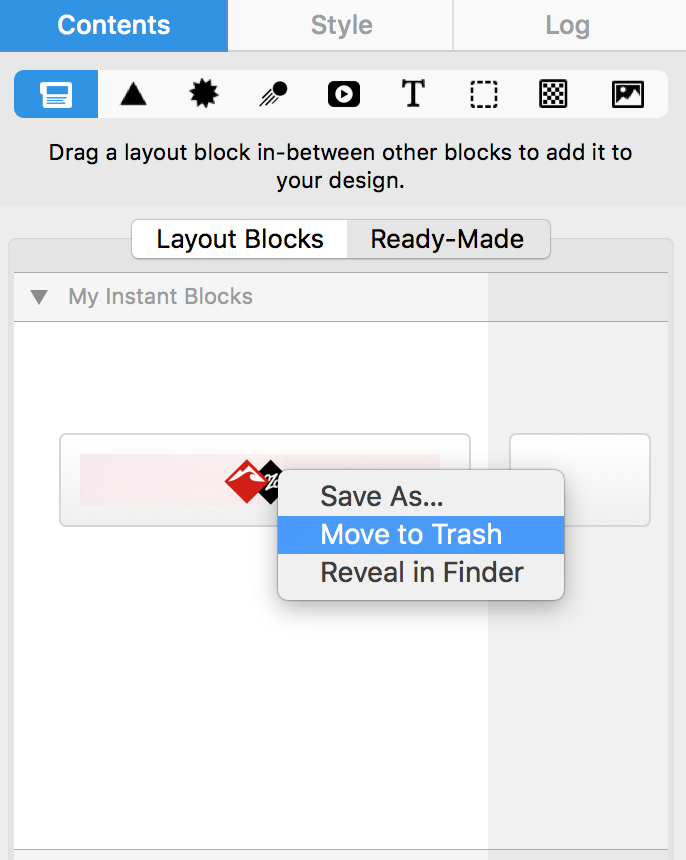686x860 pixels.
Task: Open the image photos category icon
Action: pos(628,94)
